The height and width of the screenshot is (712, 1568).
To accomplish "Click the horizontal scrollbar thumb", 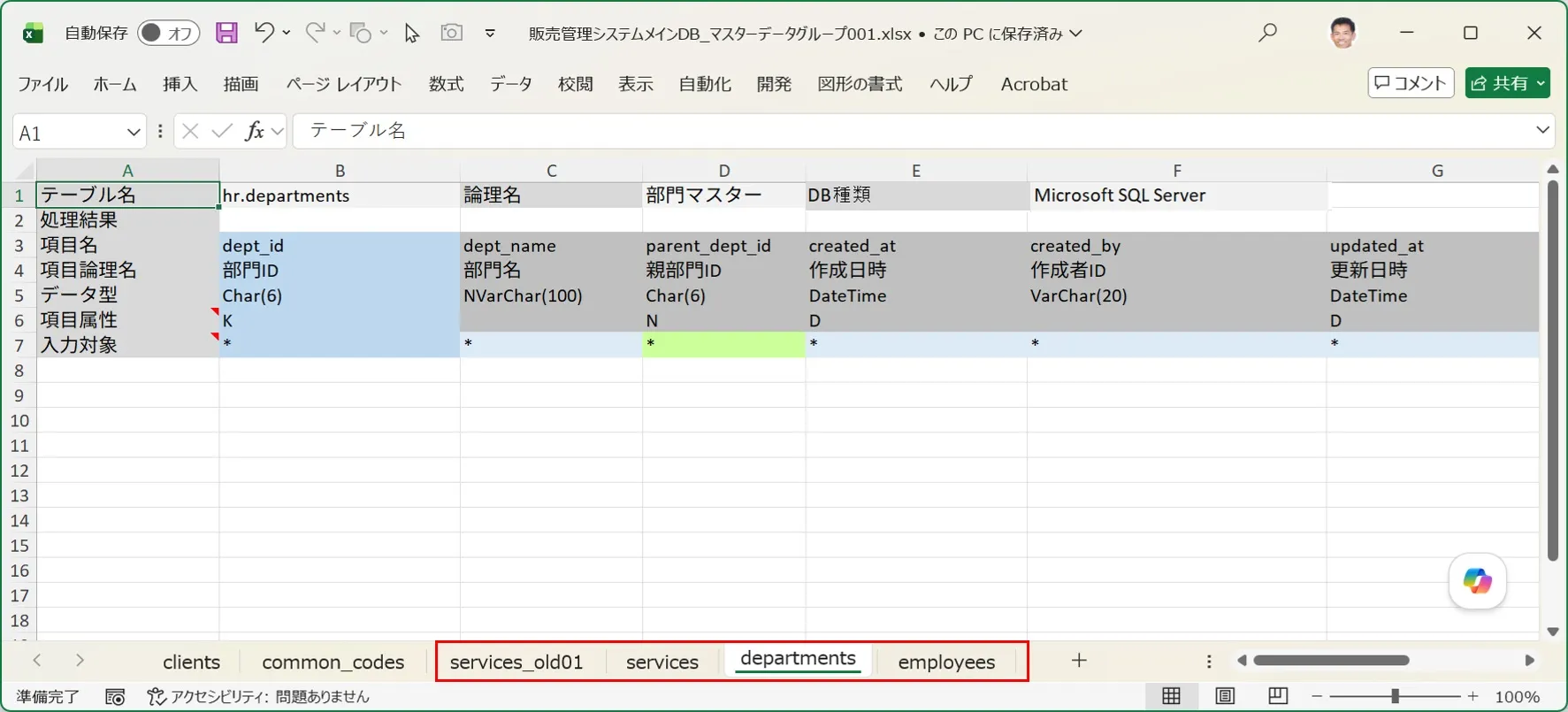I will coord(1331,661).
